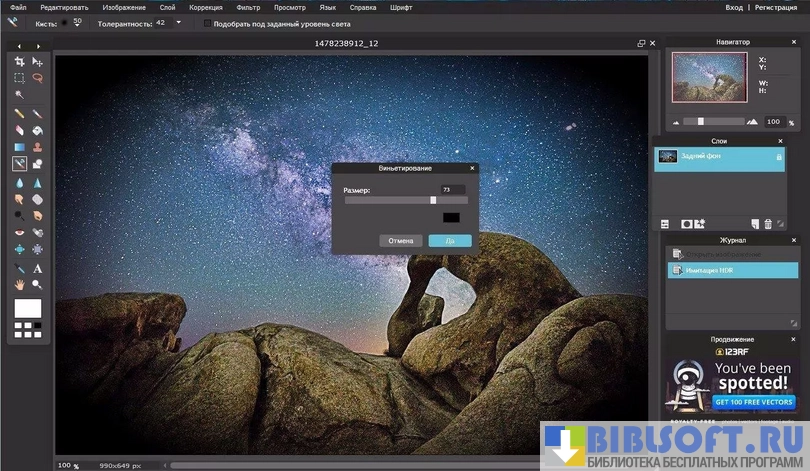The width and height of the screenshot is (810, 471).
Task: Select the Clone Stamp tool
Action: click(37, 147)
